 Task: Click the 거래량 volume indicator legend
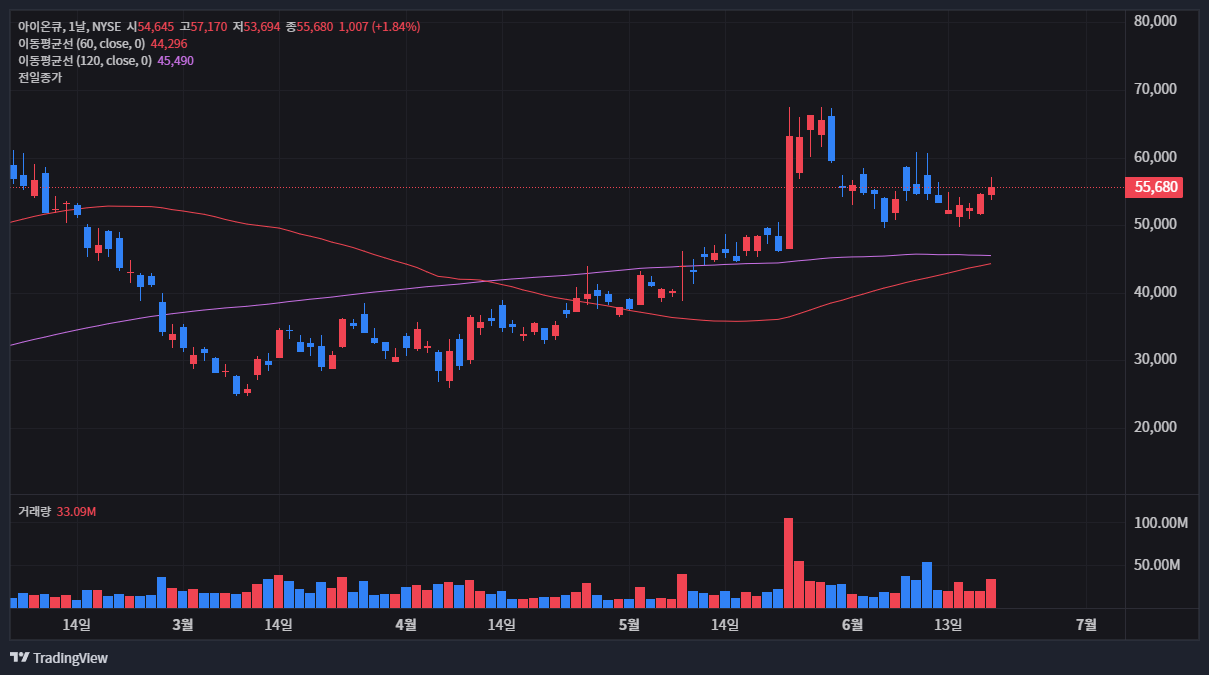(x=35, y=511)
